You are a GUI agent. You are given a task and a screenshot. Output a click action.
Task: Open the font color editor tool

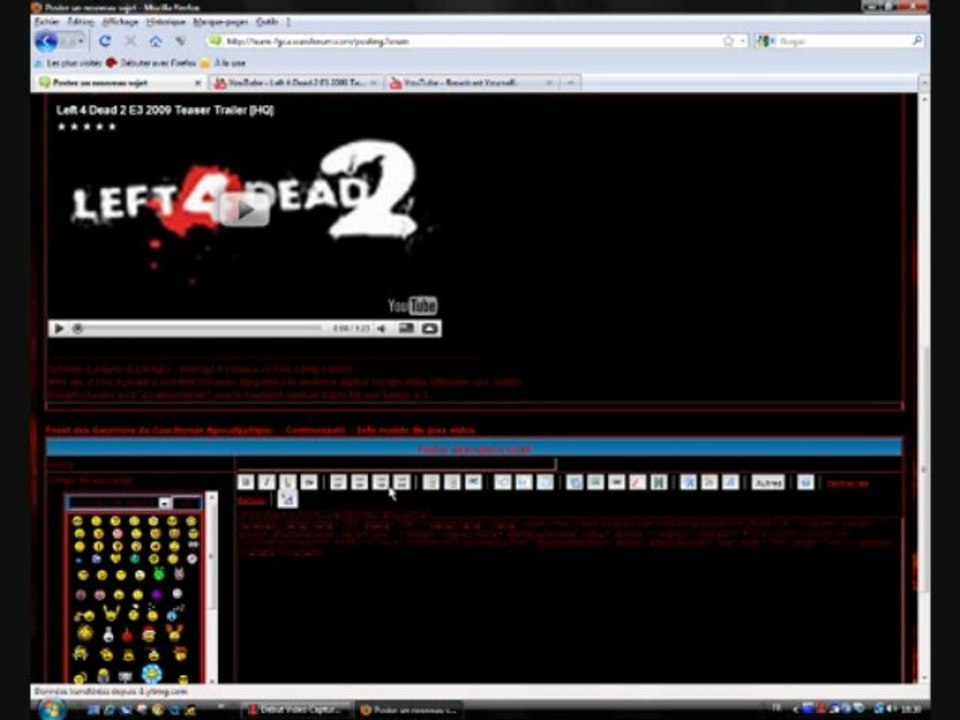[x=709, y=482]
